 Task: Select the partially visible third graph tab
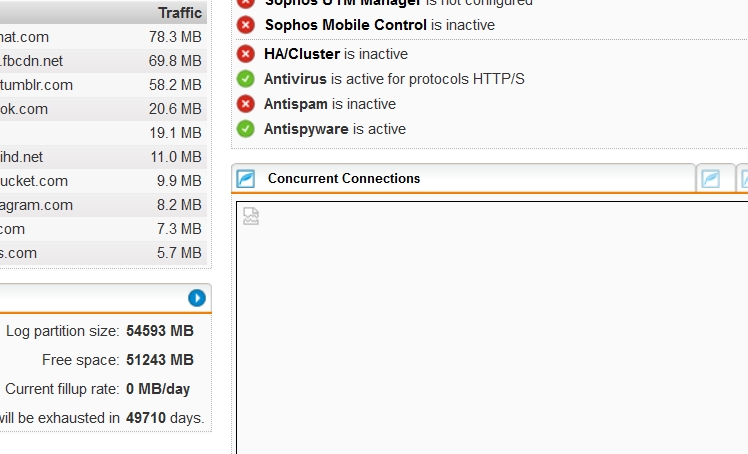(743, 179)
